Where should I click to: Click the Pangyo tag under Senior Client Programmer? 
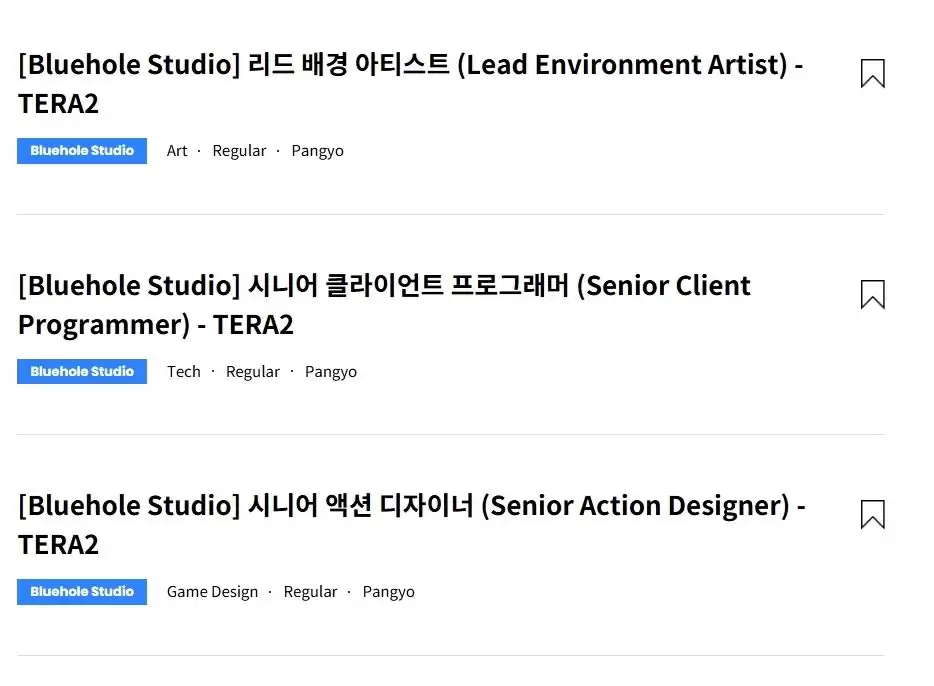click(331, 371)
